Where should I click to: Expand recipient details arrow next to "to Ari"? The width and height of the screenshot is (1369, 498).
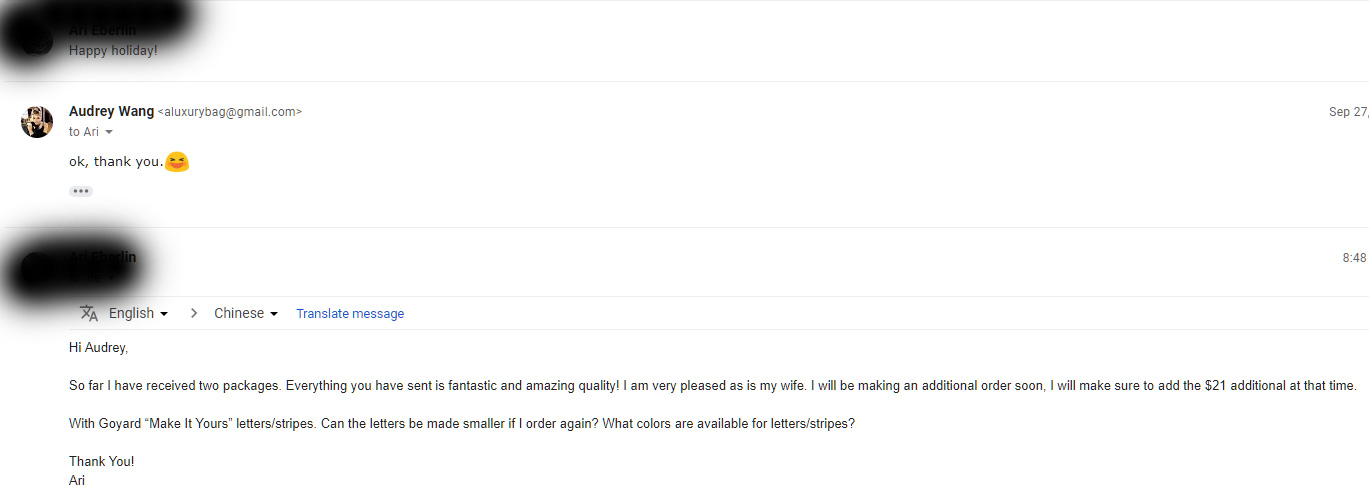(109, 132)
